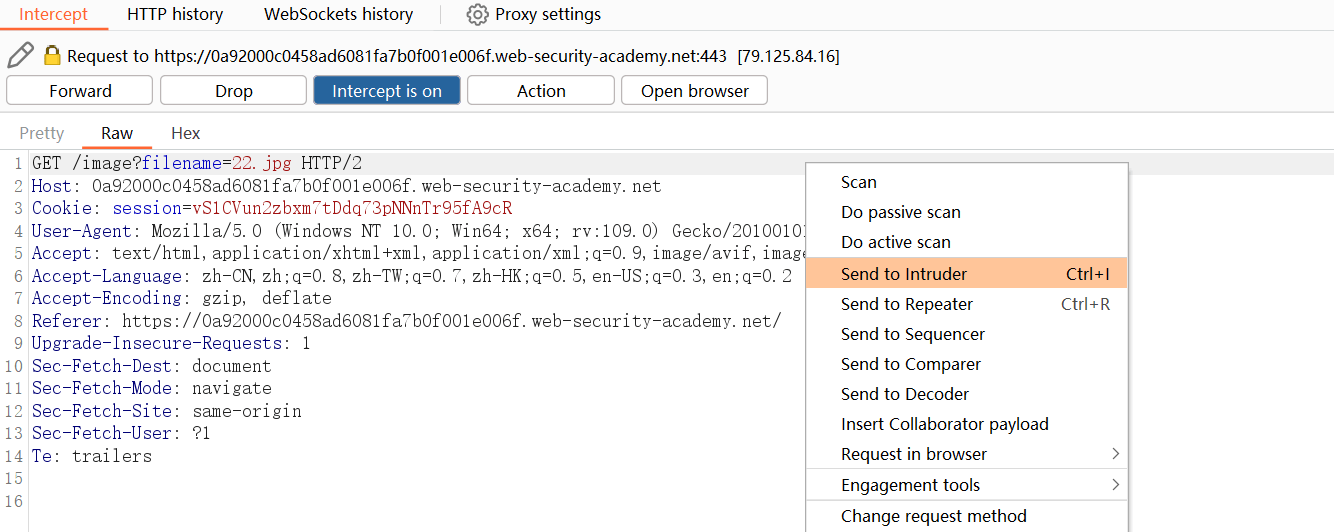This screenshot has height=532, width=1334.
Task: Click the Proxy settings gear icon
Action: [x=478, y=15]
